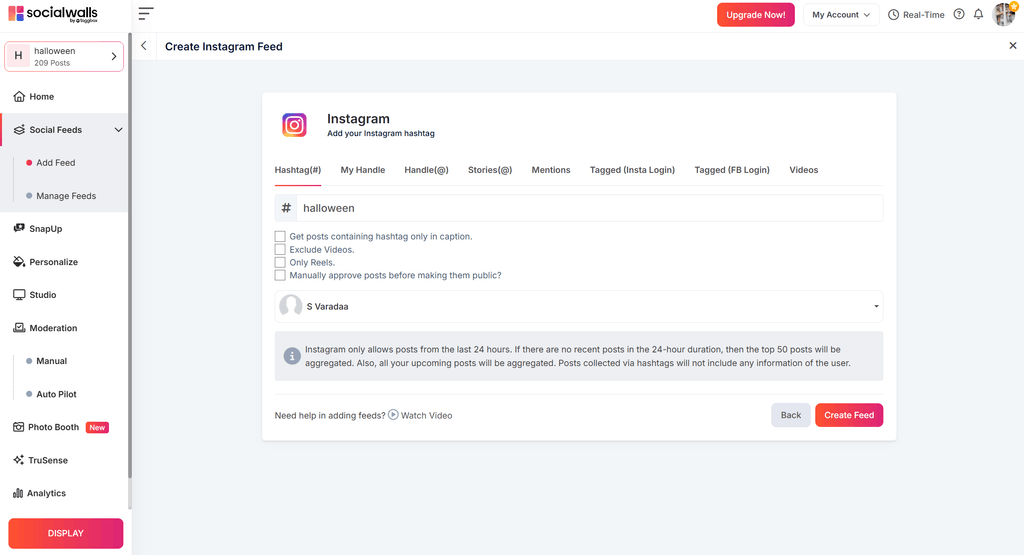Click the Studio monitor icon
This screenshot has height=555, width=1024.
[x=19, y=294]
